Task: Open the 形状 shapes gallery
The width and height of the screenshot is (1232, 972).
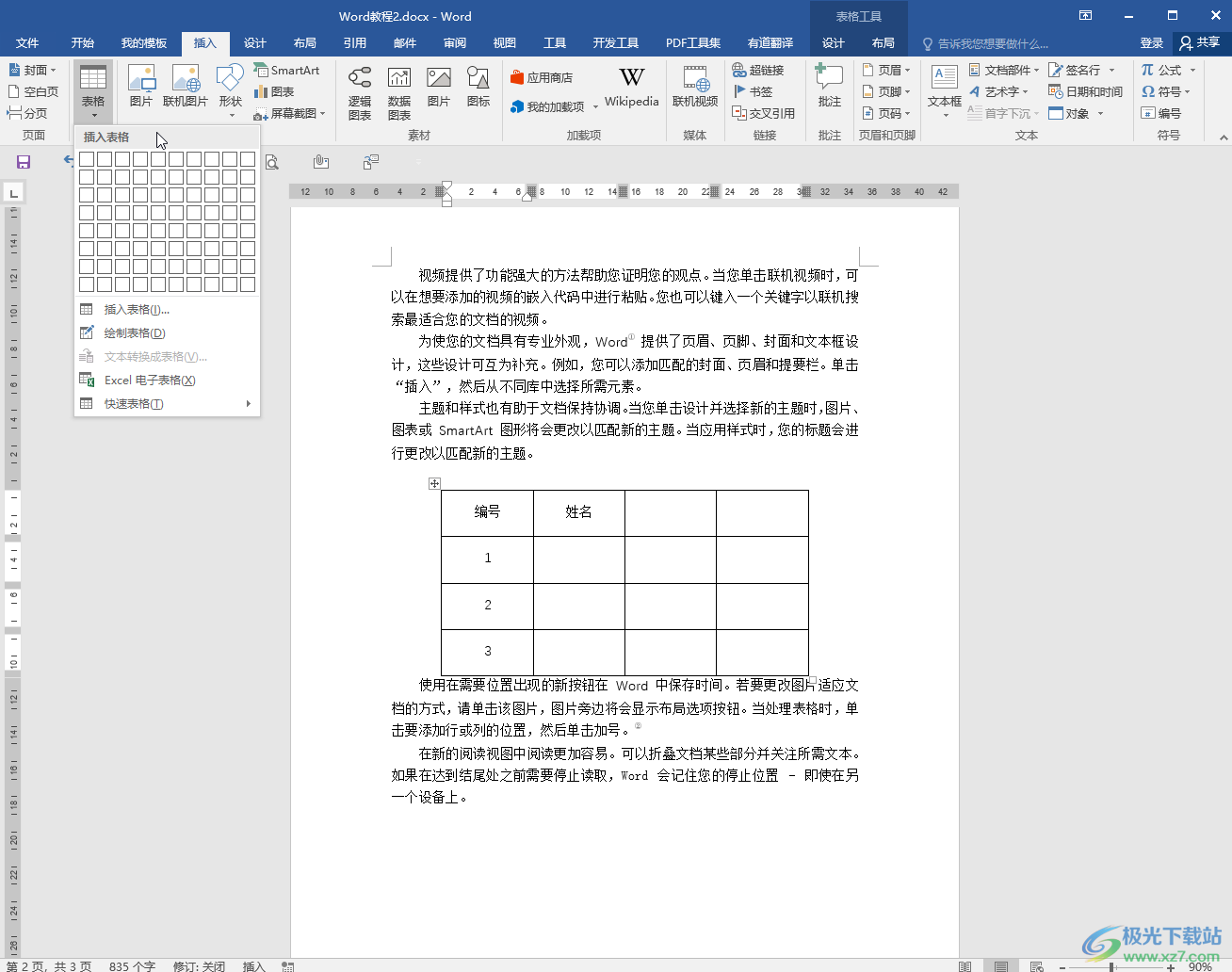Action: click(x=231, y=91)
